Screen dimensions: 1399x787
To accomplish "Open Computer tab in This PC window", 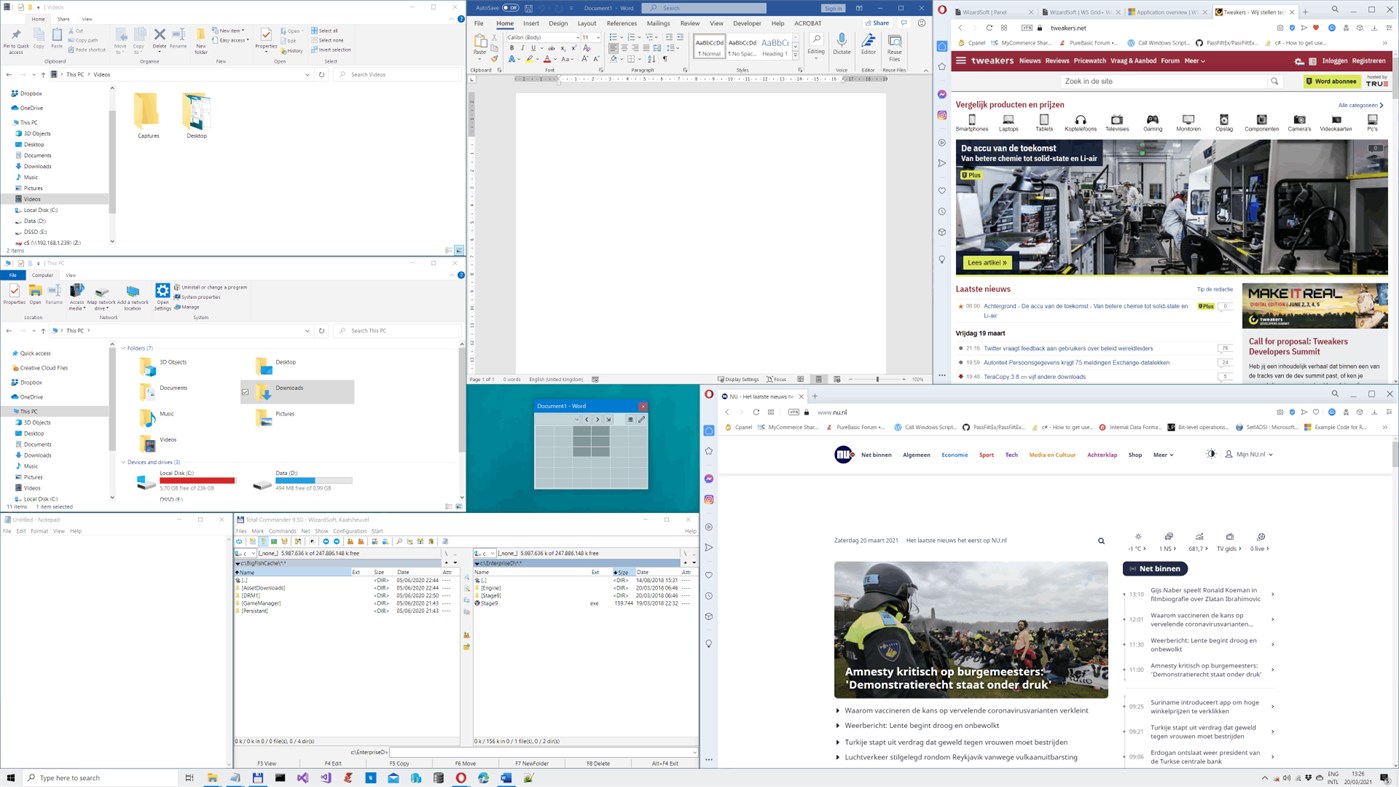I will click(x=42, y=275).
